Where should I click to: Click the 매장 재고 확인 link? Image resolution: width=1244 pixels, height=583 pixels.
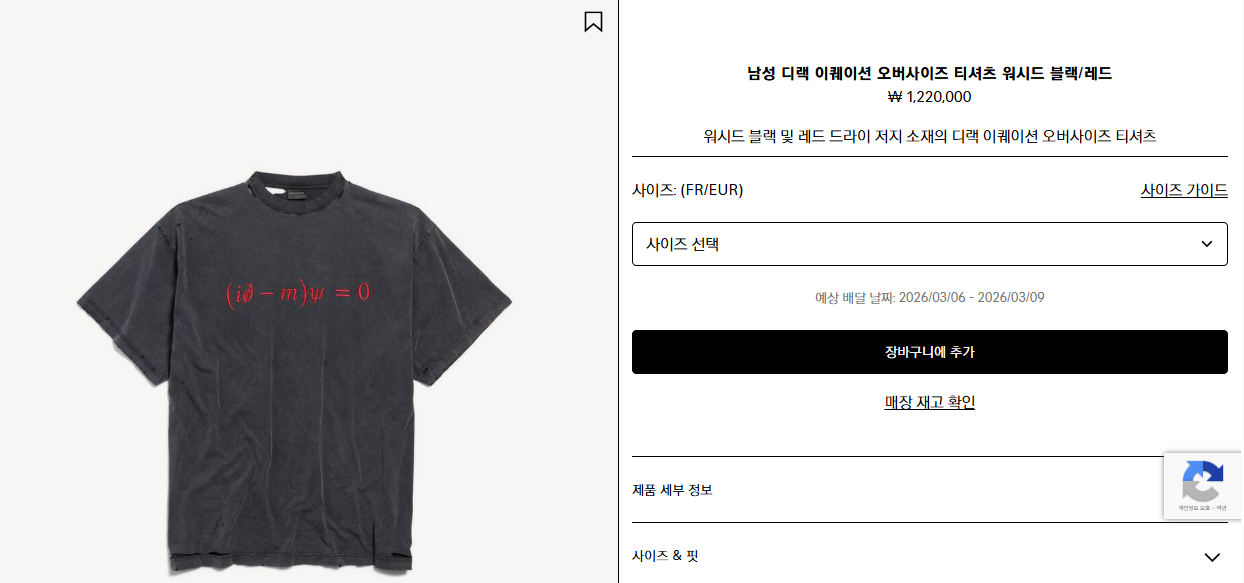(929, 402)
